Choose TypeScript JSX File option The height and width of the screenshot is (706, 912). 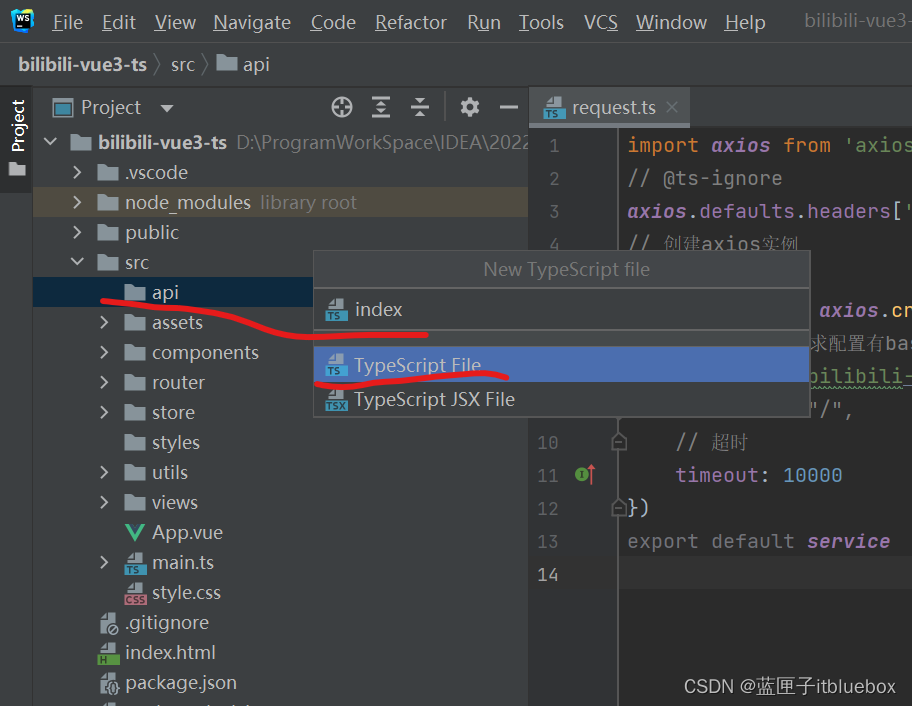pyautogui.click(x=561, y=400)
